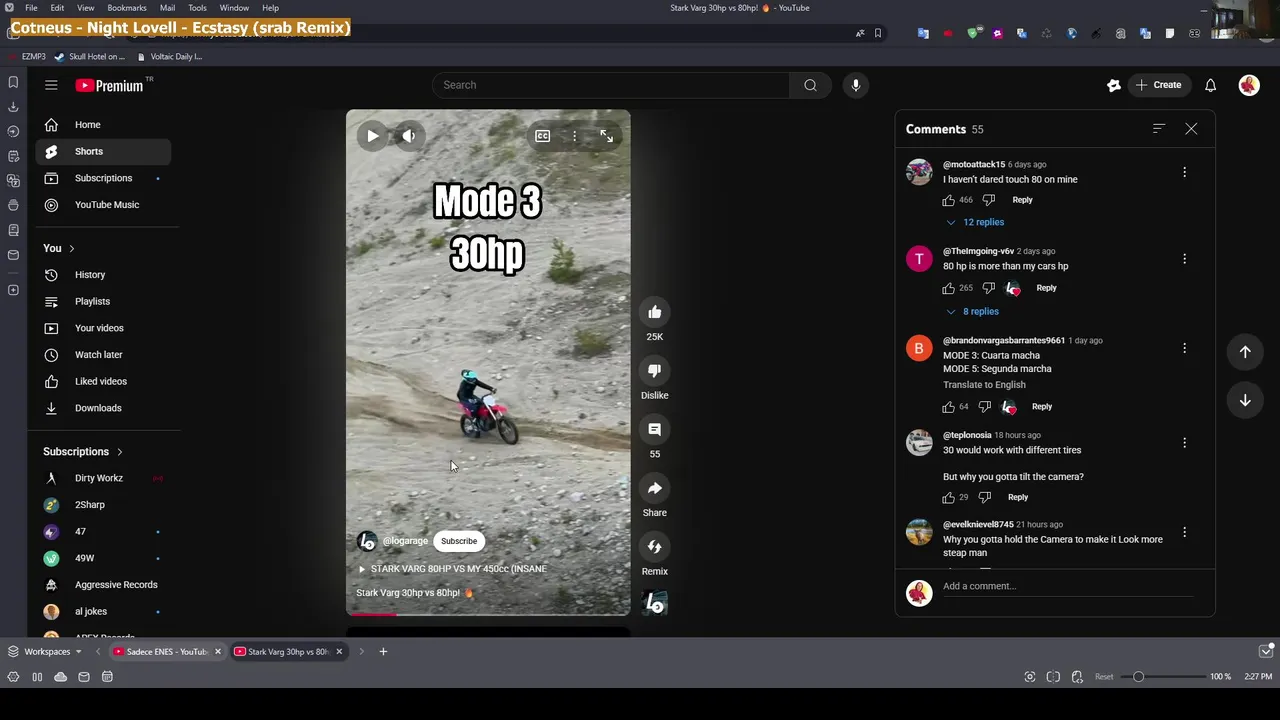Click the YouTube search box
The image size is (1280, 720).
pos(610,85)
